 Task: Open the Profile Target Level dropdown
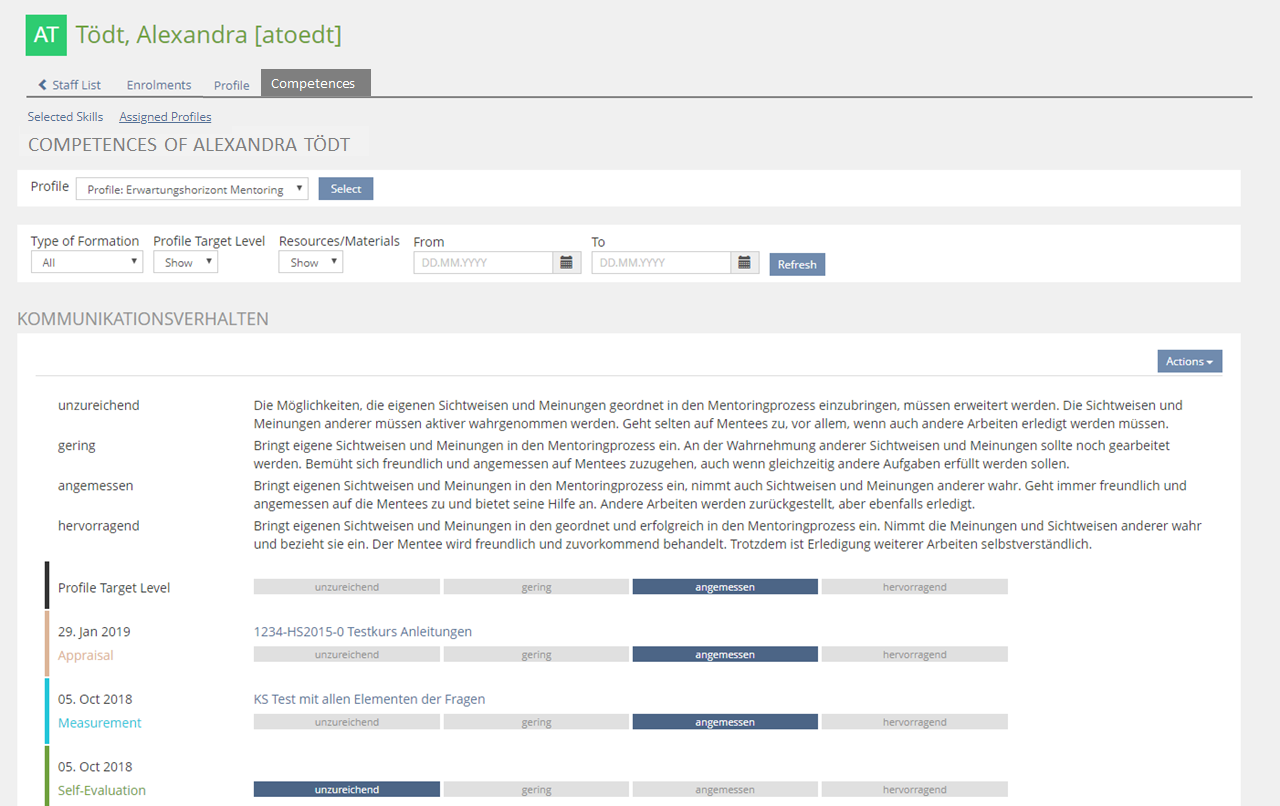click(x=186, y=263)
